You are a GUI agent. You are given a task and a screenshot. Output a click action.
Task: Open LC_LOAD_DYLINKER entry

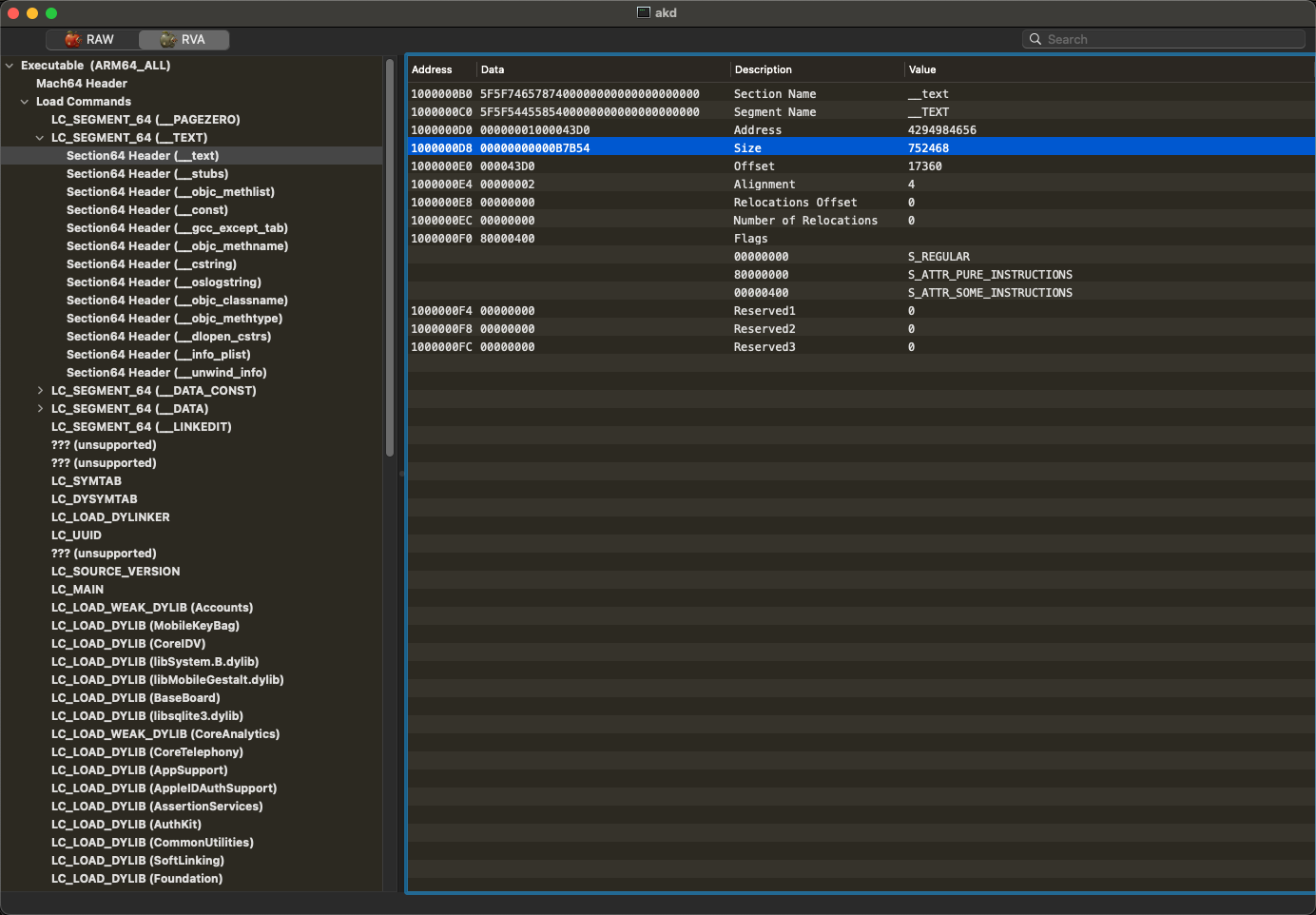pos(110,517)
